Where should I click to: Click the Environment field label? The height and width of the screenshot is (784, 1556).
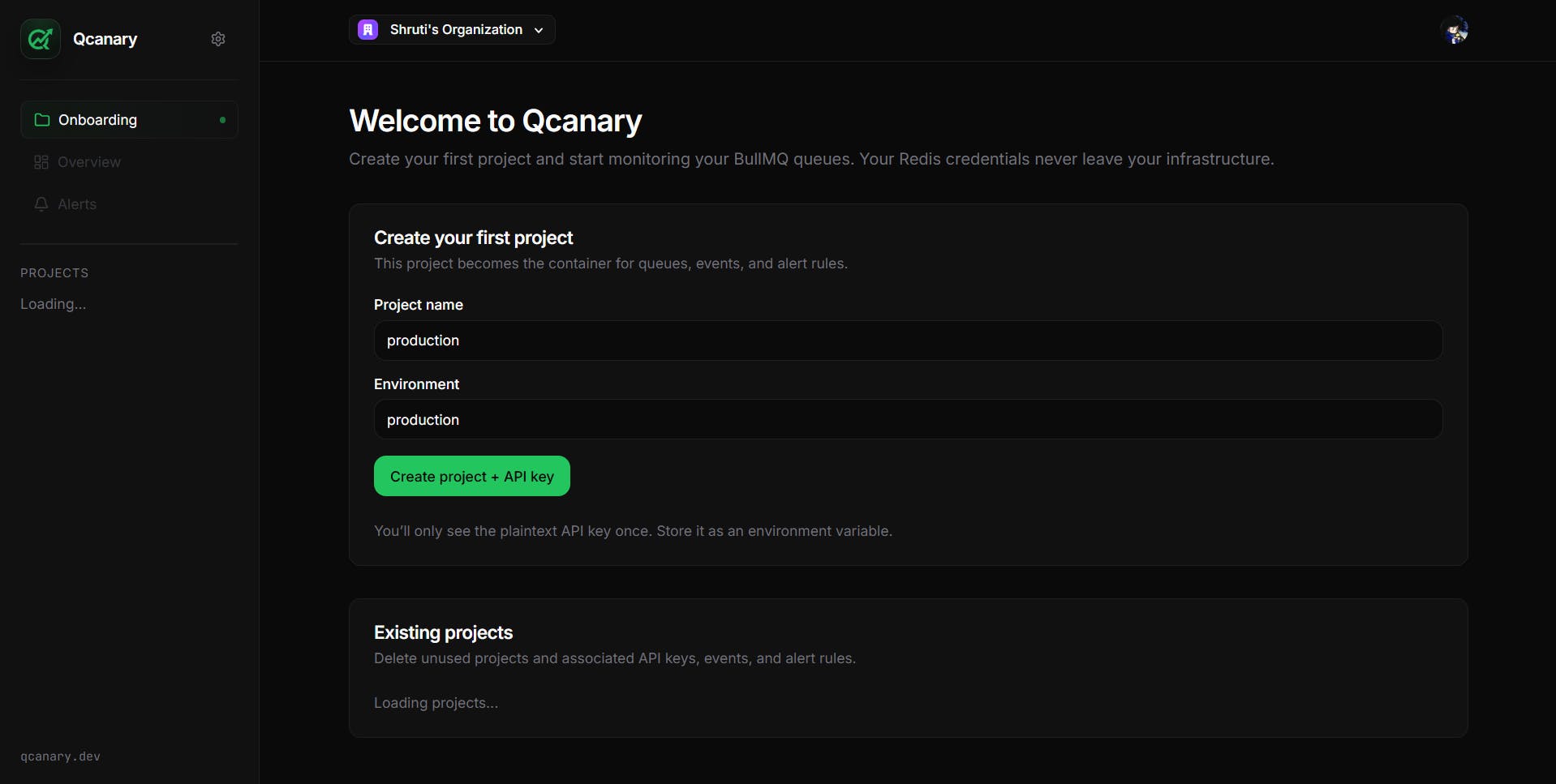coord(416,384)
